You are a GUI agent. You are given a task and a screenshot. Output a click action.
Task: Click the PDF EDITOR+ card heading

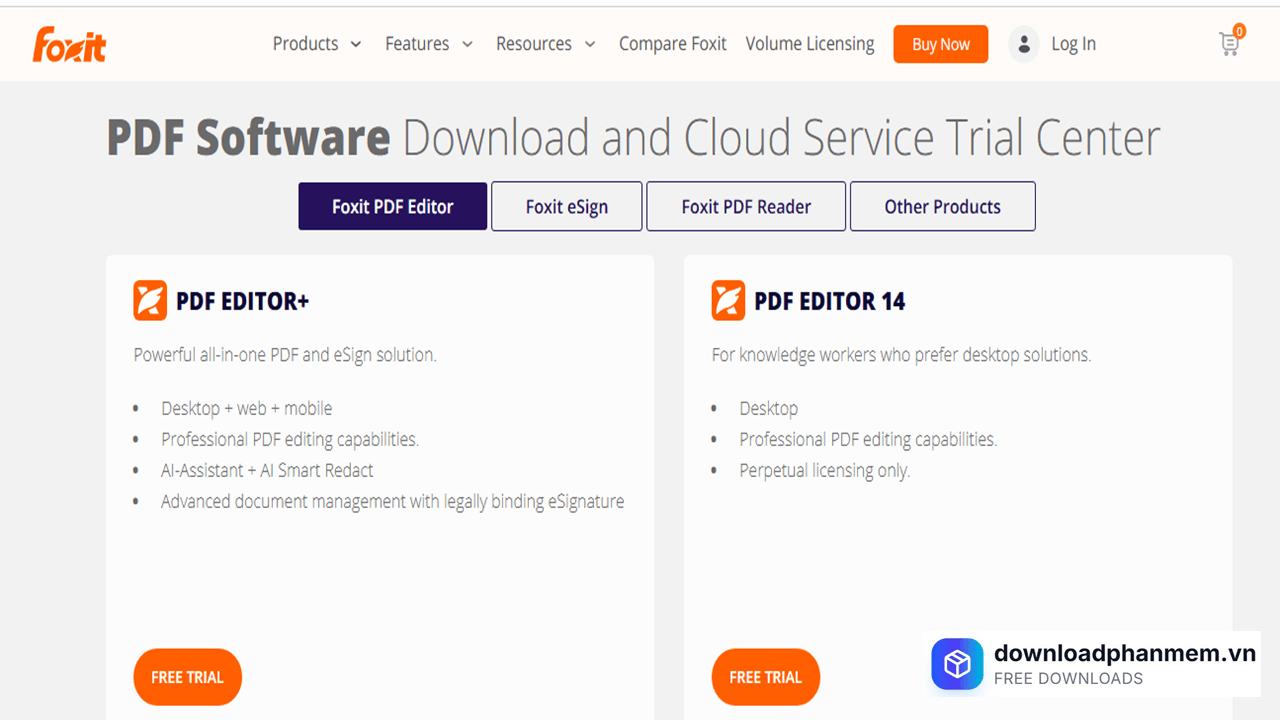click(242, 301)
